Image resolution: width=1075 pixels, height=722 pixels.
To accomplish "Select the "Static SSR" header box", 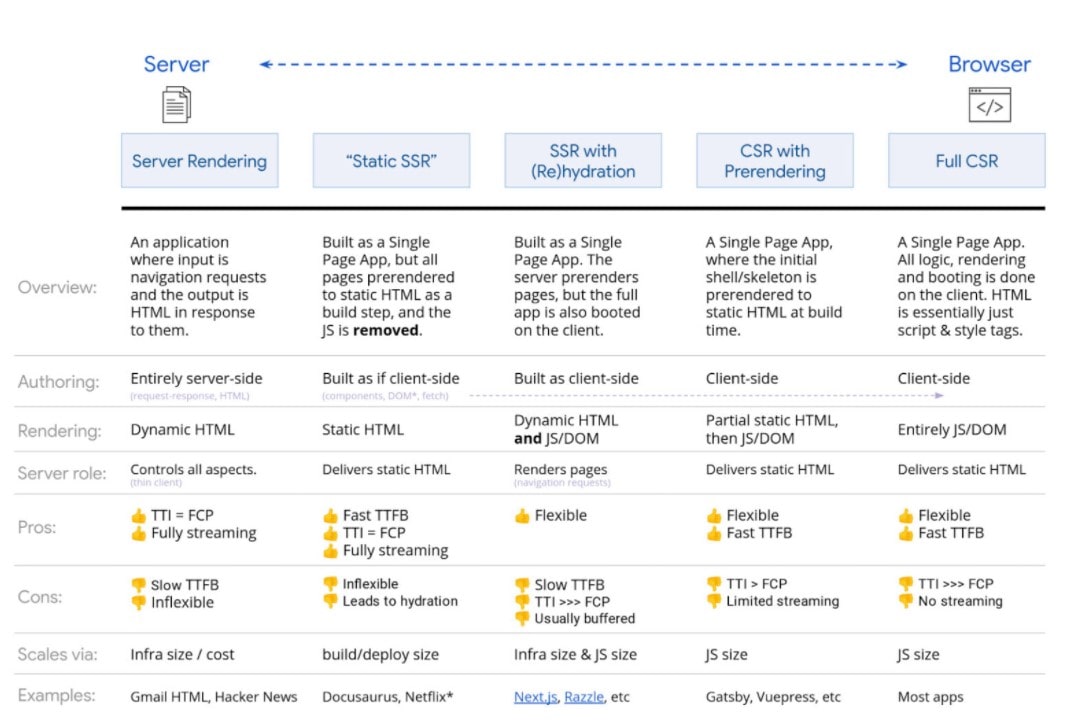I will 391,161.
